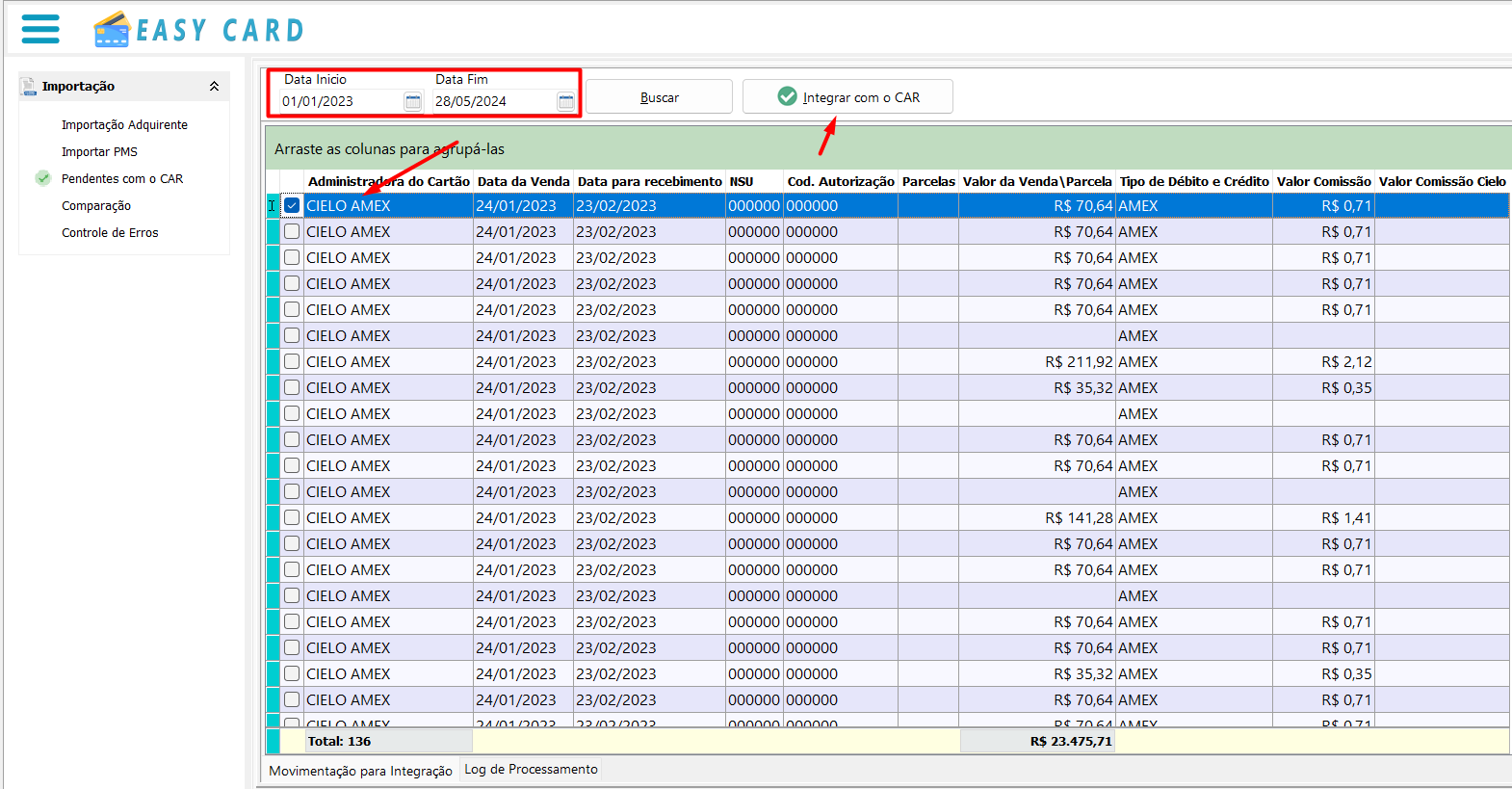Click the Importação document icon

tap(28, 87)
